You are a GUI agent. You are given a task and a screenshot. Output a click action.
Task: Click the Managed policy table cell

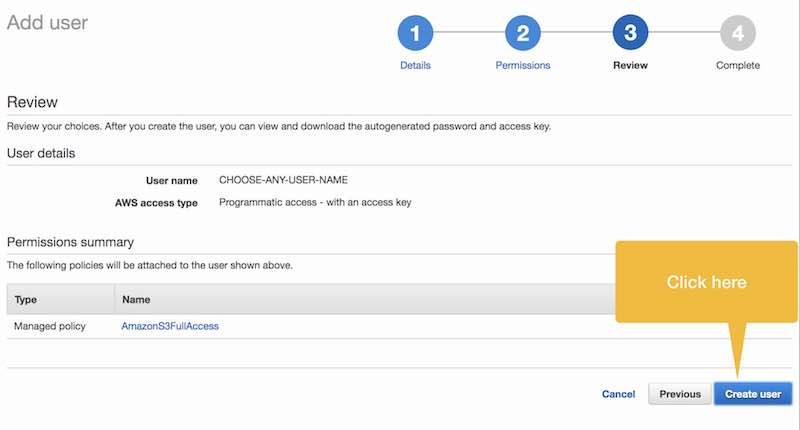click(49, 326)
